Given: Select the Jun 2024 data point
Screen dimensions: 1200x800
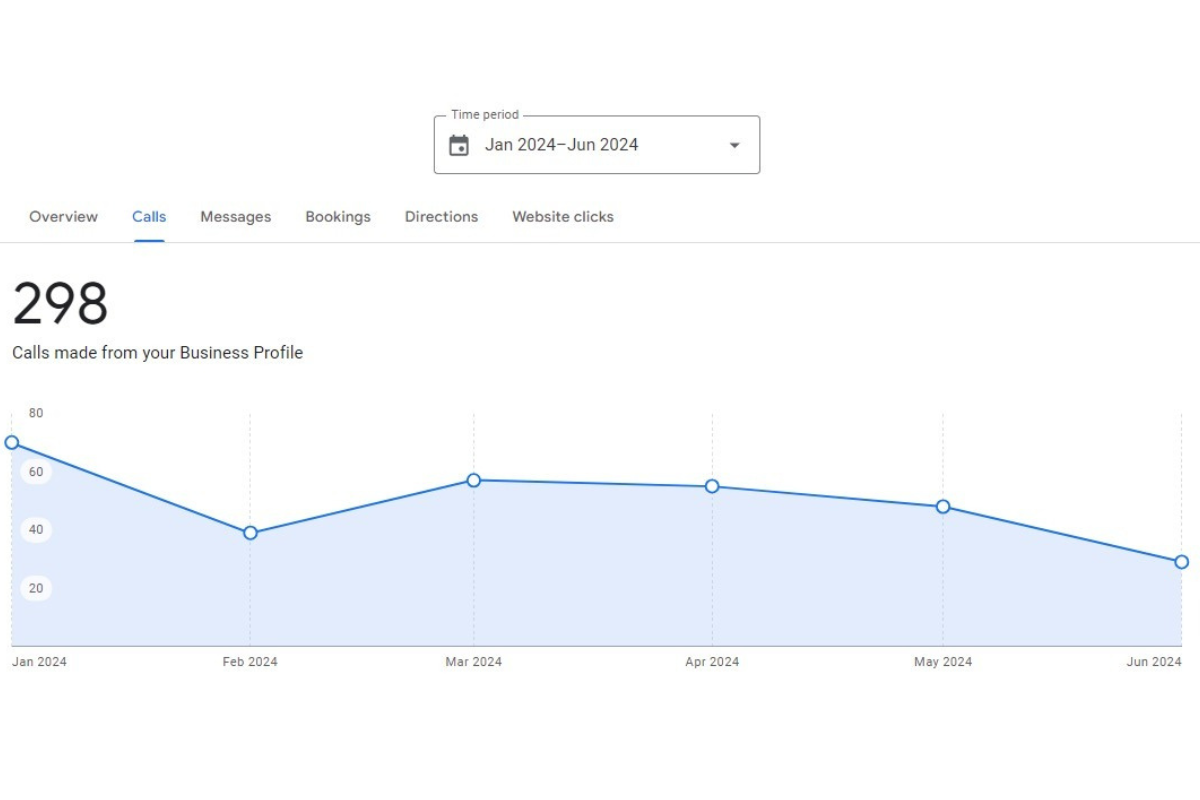Looking at the screenshot, I should pos(1181,562).
